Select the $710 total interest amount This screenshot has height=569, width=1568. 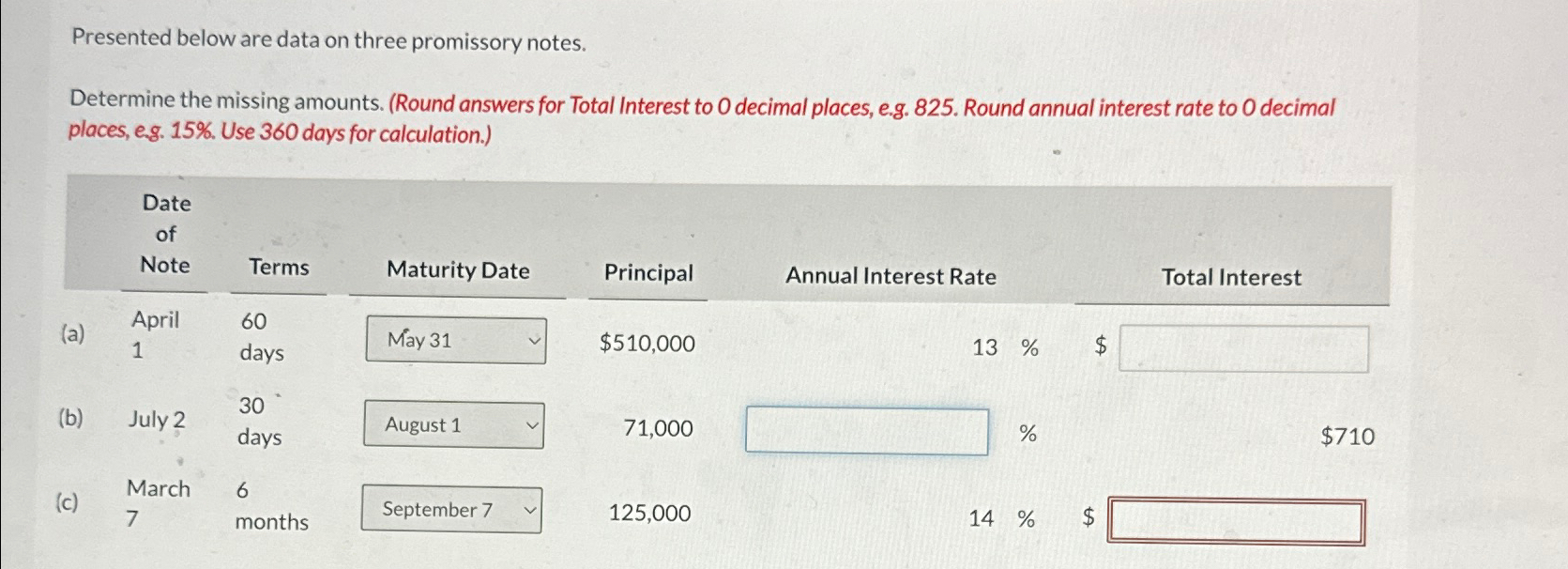(1348, 436)
